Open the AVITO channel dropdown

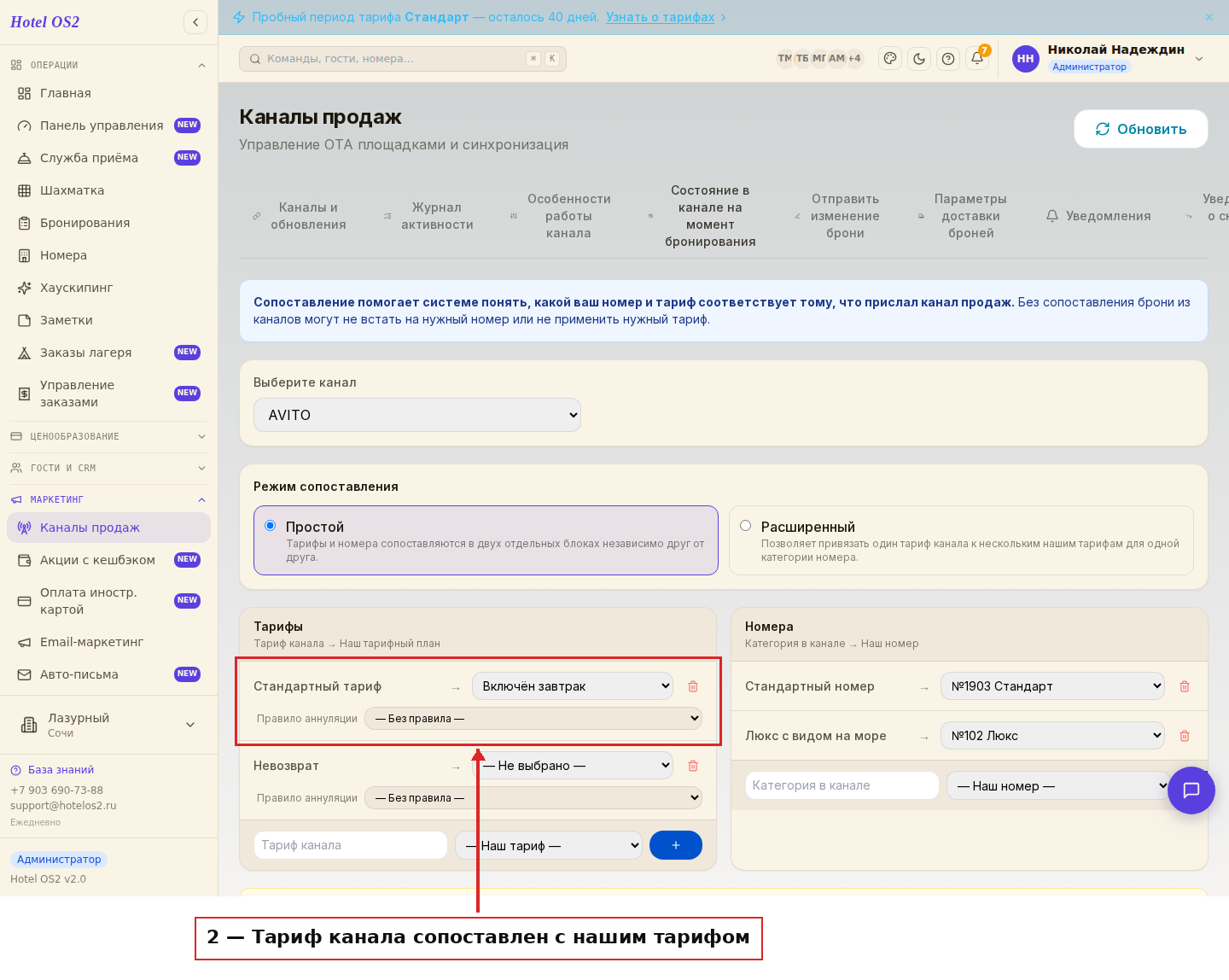(417, 415)
